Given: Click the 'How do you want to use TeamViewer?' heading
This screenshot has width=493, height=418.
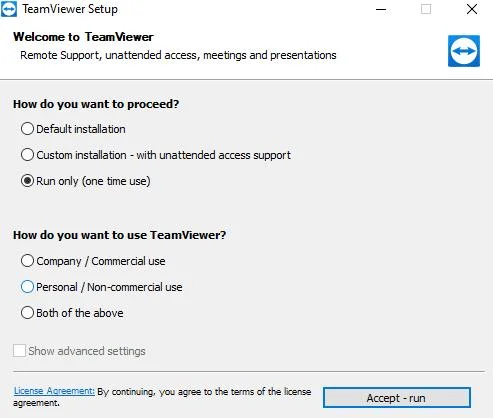Looking at the screenshot, I should [119, 235].
